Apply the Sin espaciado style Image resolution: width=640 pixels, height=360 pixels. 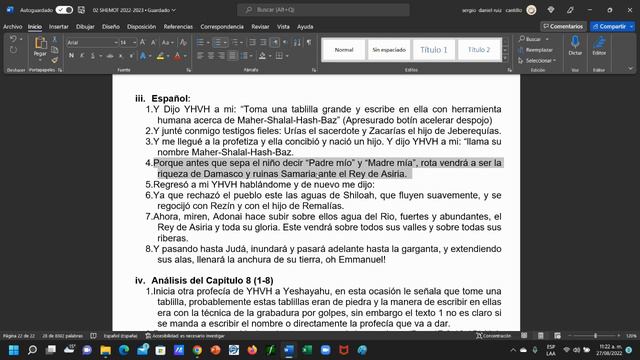[389, 50]
